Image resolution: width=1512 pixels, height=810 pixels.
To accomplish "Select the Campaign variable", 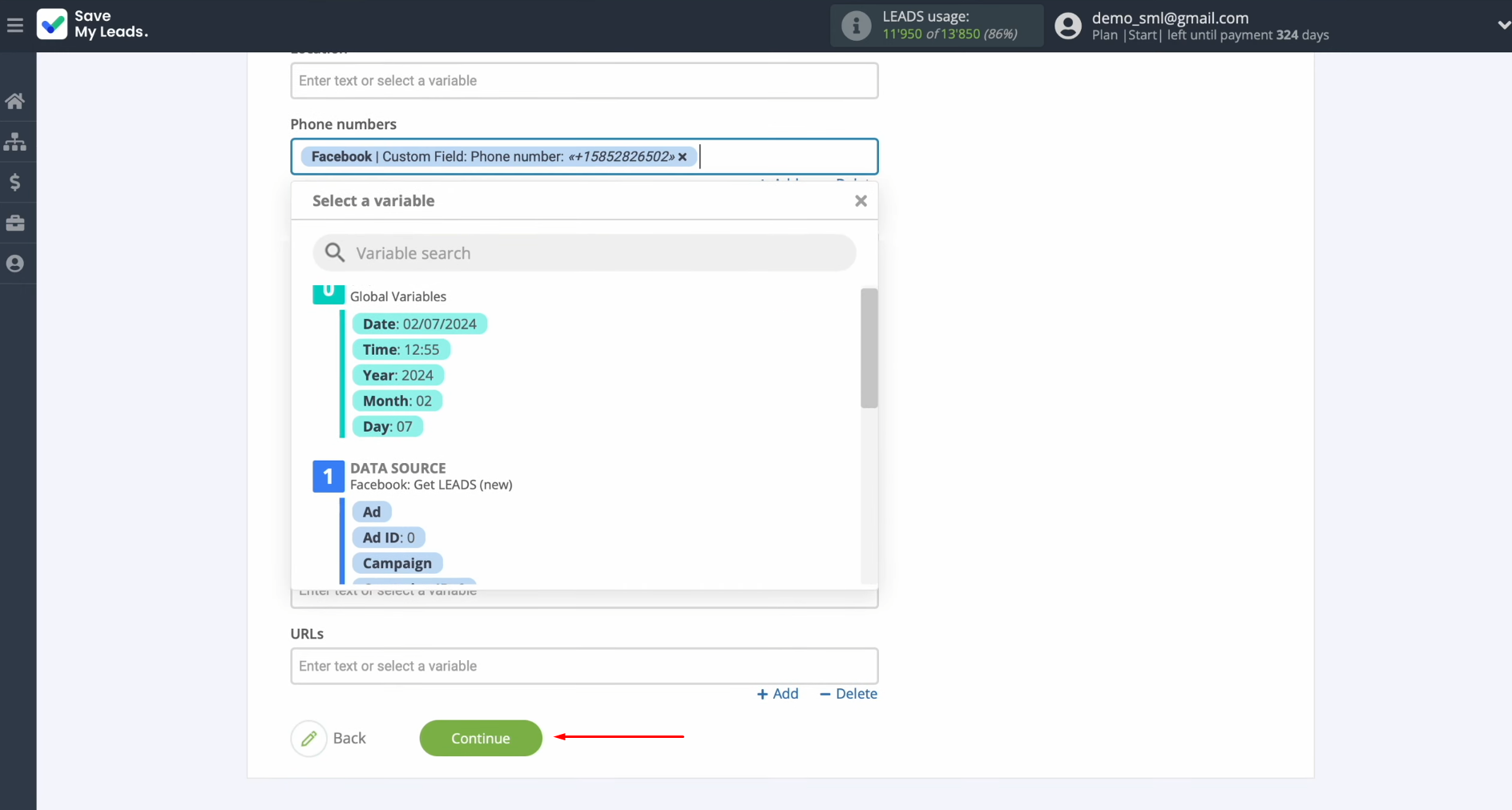I will [x=397, y=563].
